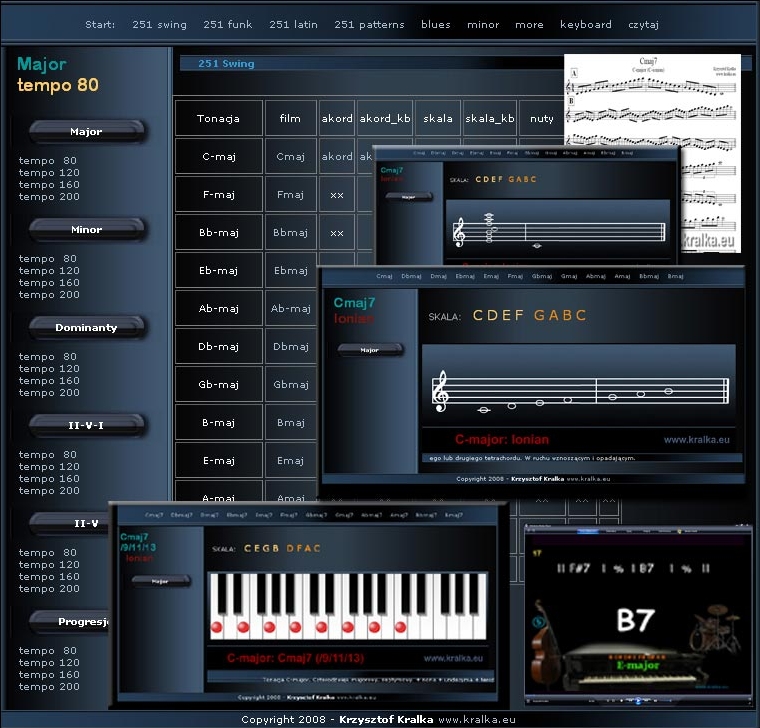Click the Major button in the Ionian scale window
The height and width of the screenshot is (728, 760).
pos(370,349)
